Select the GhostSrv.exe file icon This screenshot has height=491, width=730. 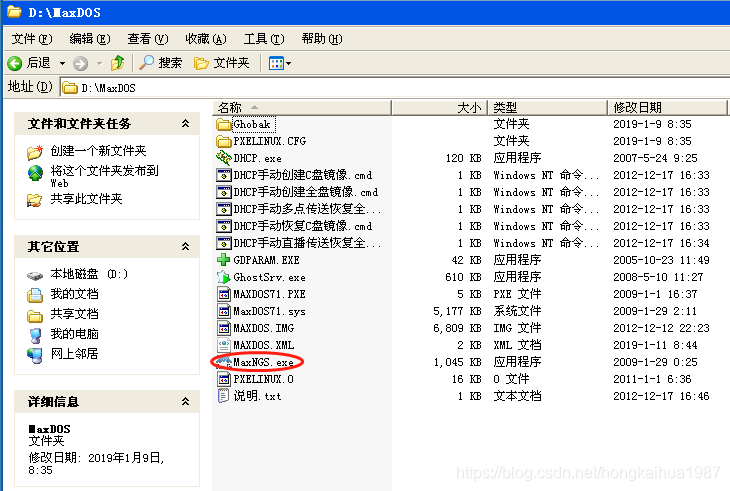[224, 277]
